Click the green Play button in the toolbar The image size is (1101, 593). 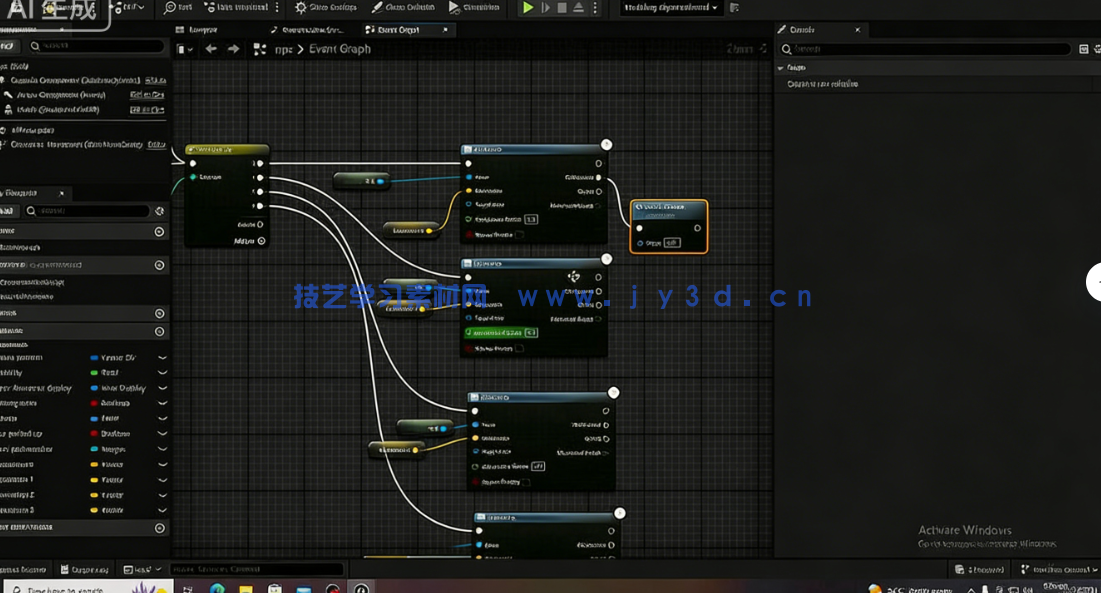pos(528,8)
